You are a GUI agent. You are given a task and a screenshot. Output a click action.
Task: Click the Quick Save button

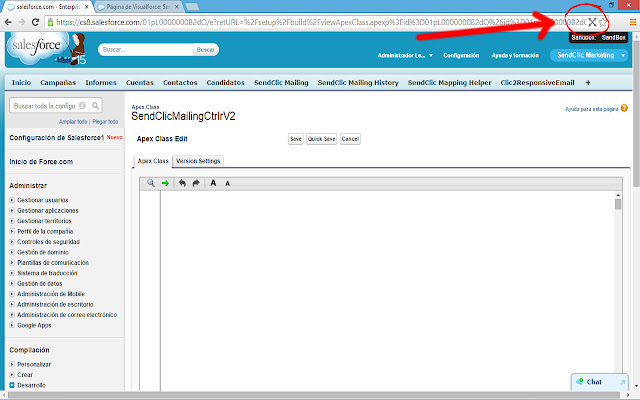click(322, 139)
